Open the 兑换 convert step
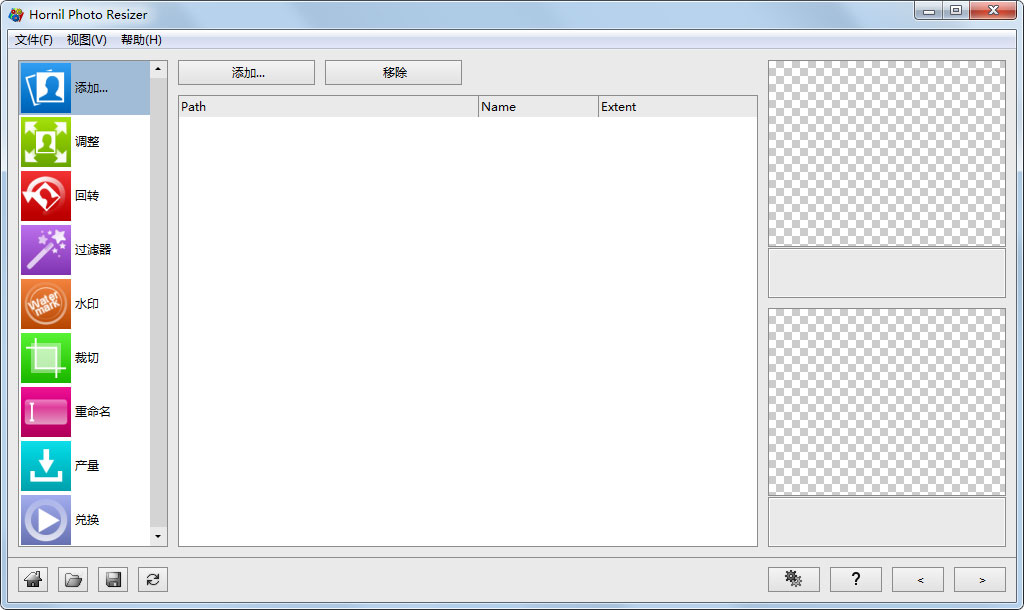 click(x=85, y=520)
